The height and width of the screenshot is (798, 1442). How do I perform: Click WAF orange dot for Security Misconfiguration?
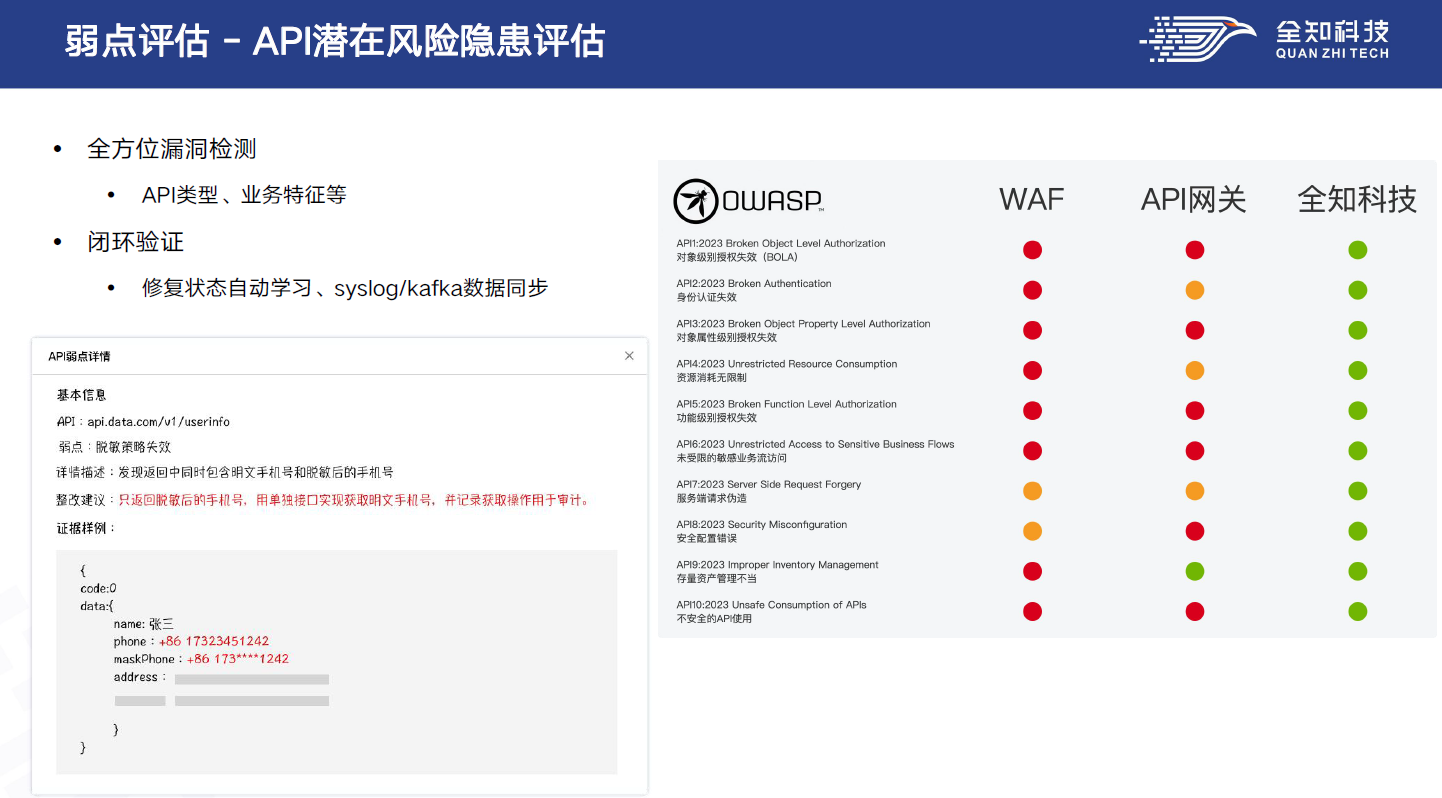pyautogui.click(x=1032, y=531)
